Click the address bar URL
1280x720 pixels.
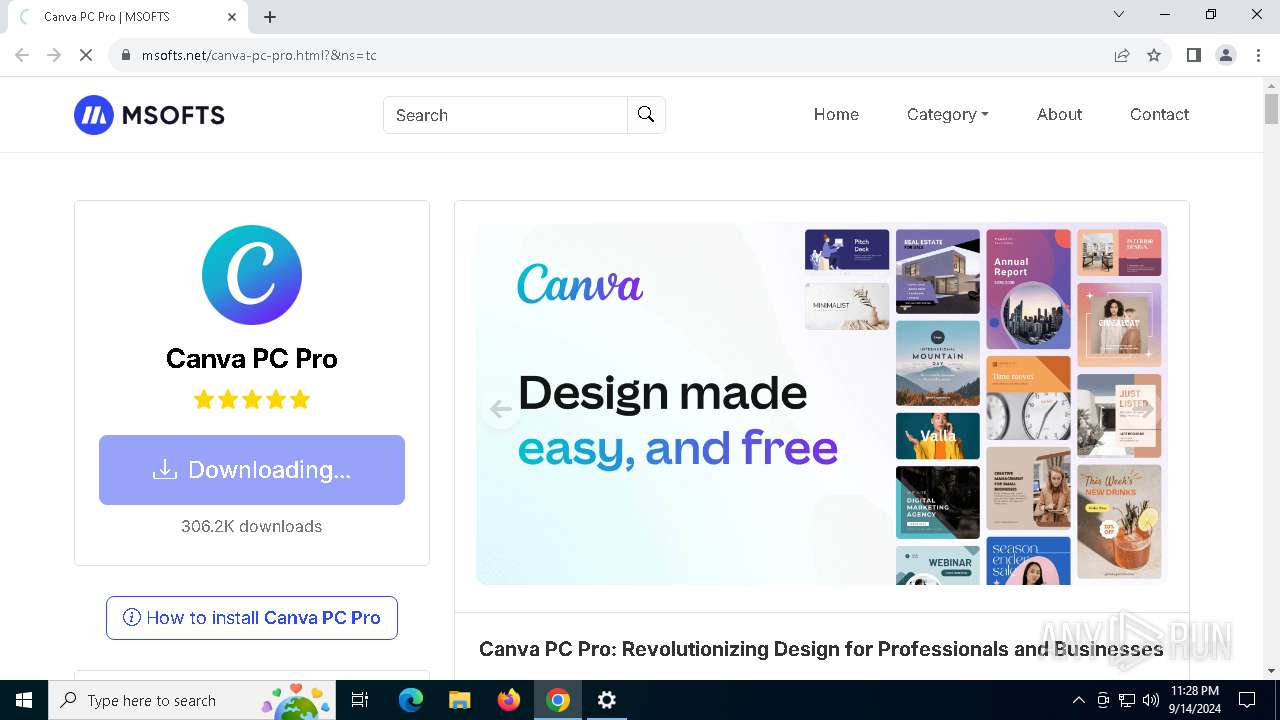coord(259,55)
